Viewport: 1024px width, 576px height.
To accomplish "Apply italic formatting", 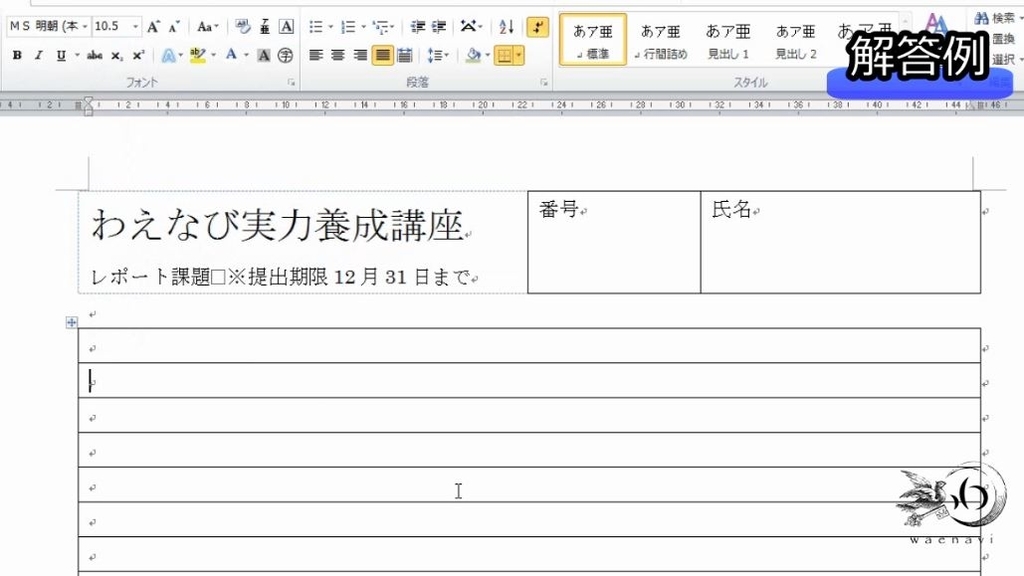I will click(39, 54).
